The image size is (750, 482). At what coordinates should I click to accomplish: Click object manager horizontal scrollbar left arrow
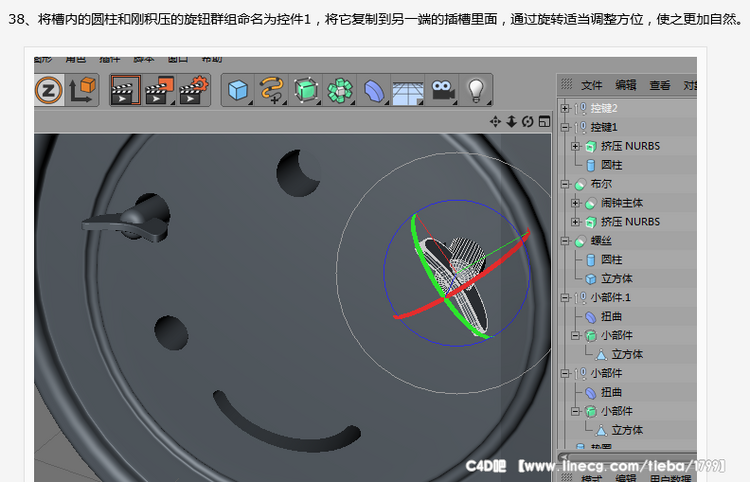[x=564, y=456]
